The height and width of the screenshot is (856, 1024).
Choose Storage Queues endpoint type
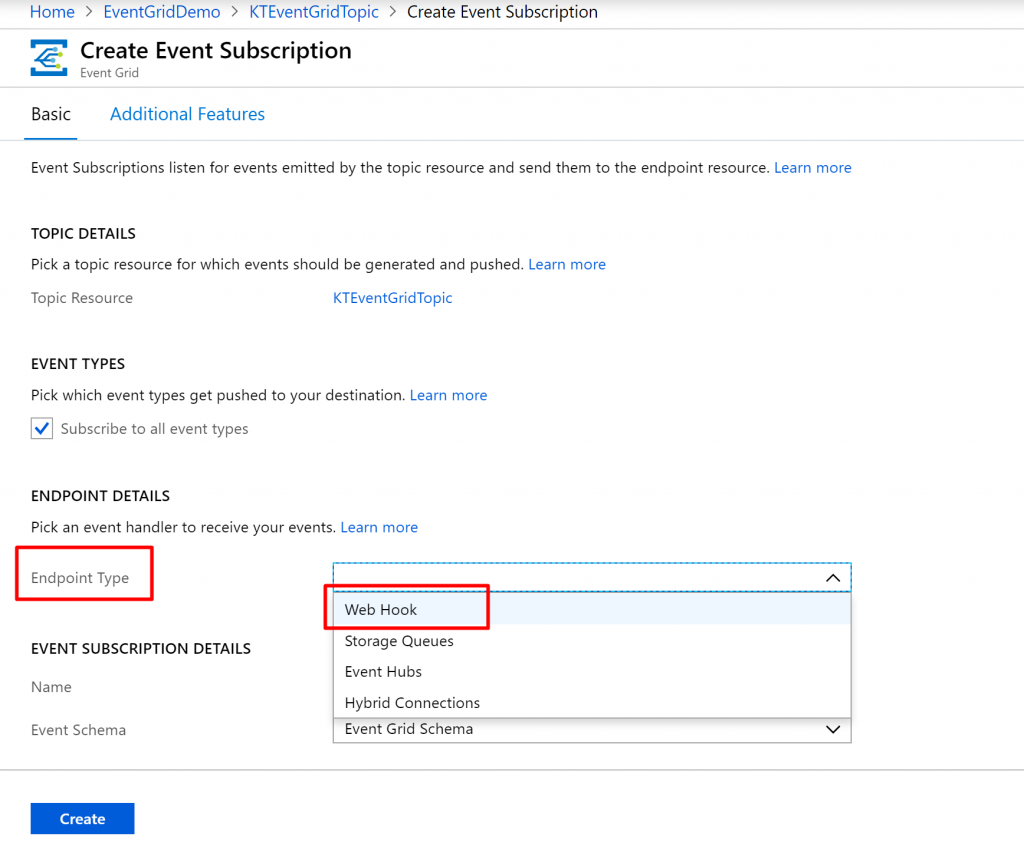point(592,641)
